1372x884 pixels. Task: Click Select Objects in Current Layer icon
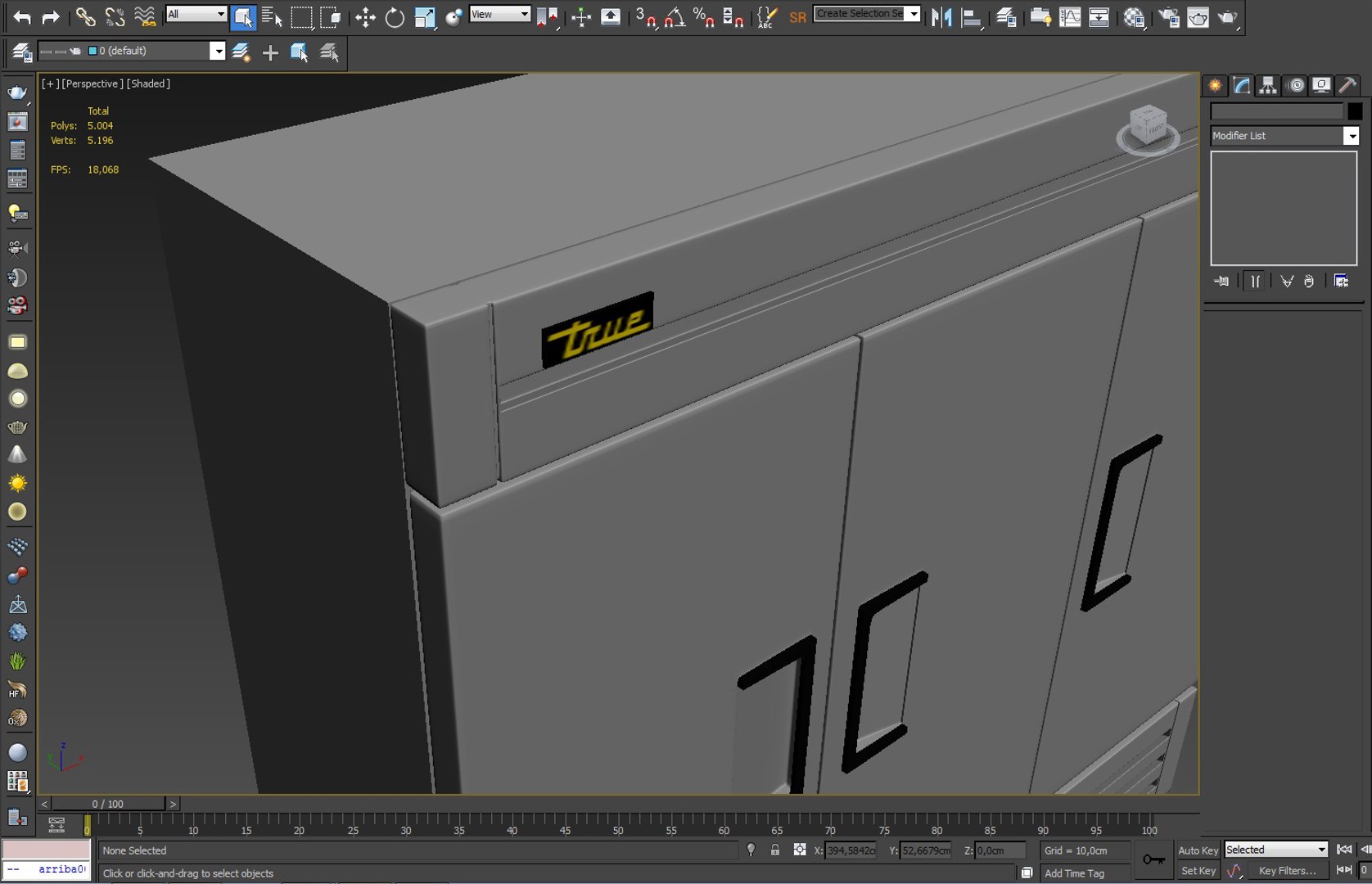[x=300, y=52]
